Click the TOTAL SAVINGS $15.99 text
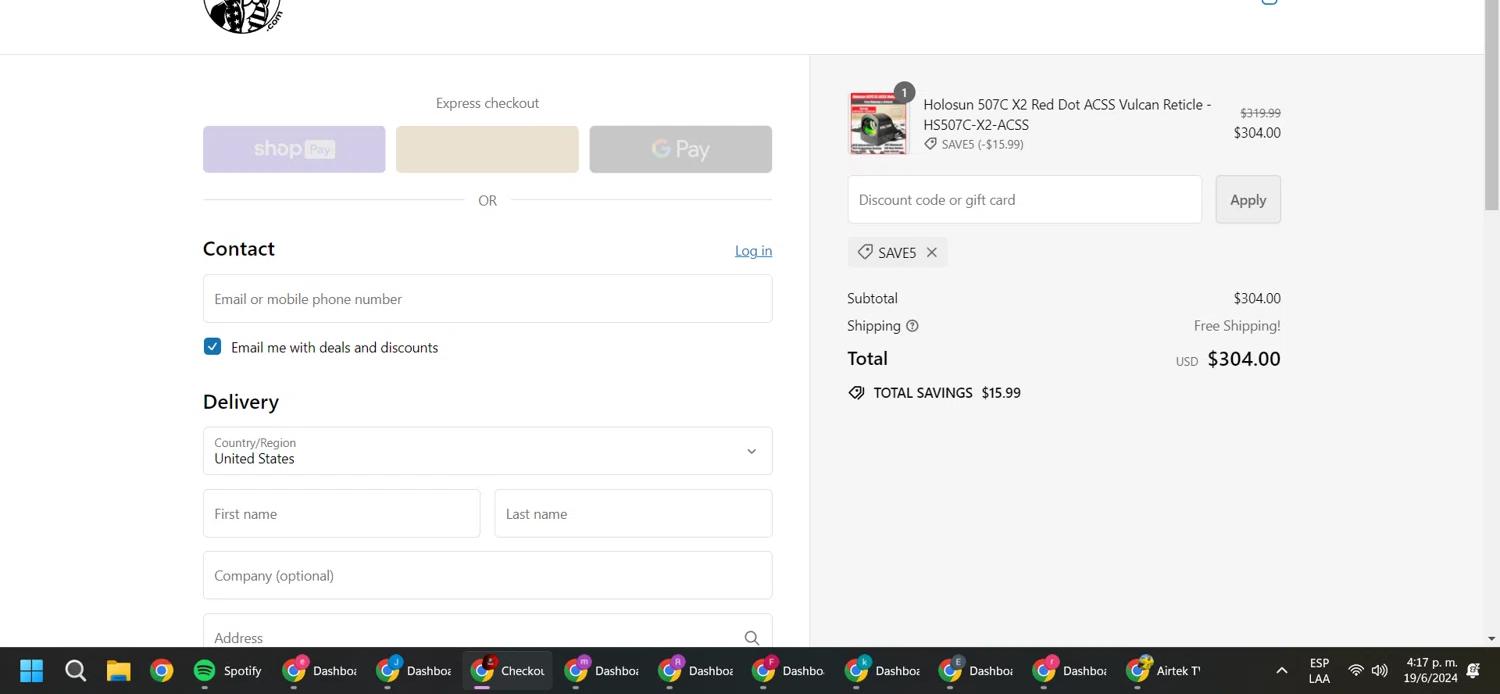1500x694 pixels. (947, 393)
